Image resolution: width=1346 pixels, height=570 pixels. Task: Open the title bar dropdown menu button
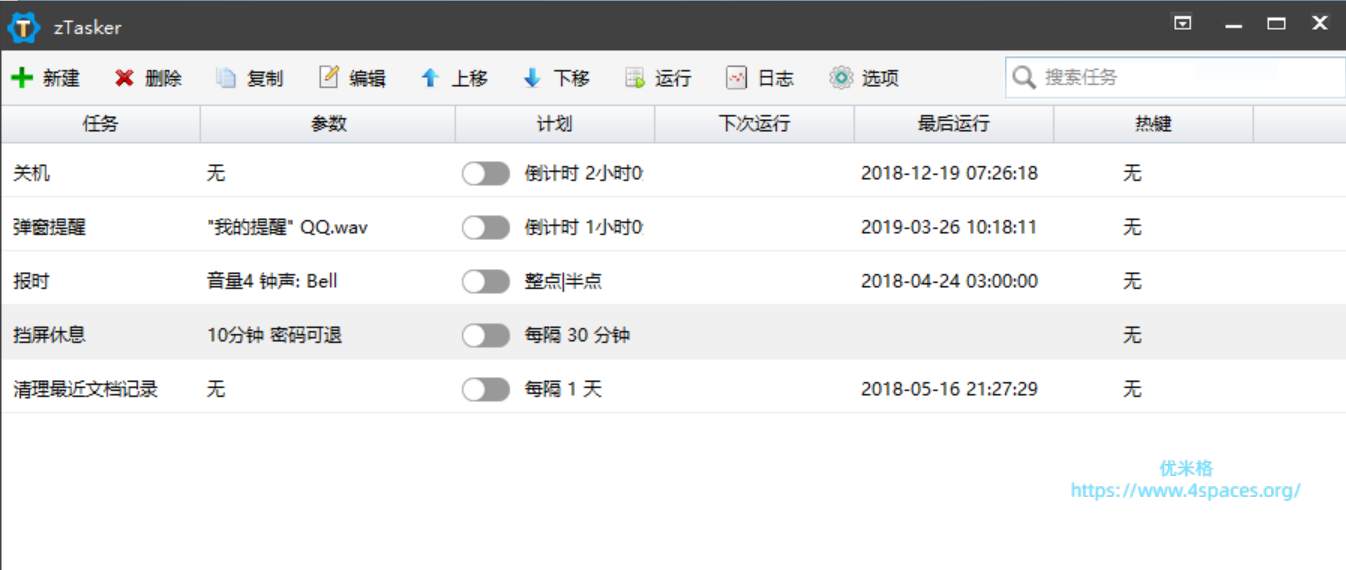click(x=1183, y=24)
